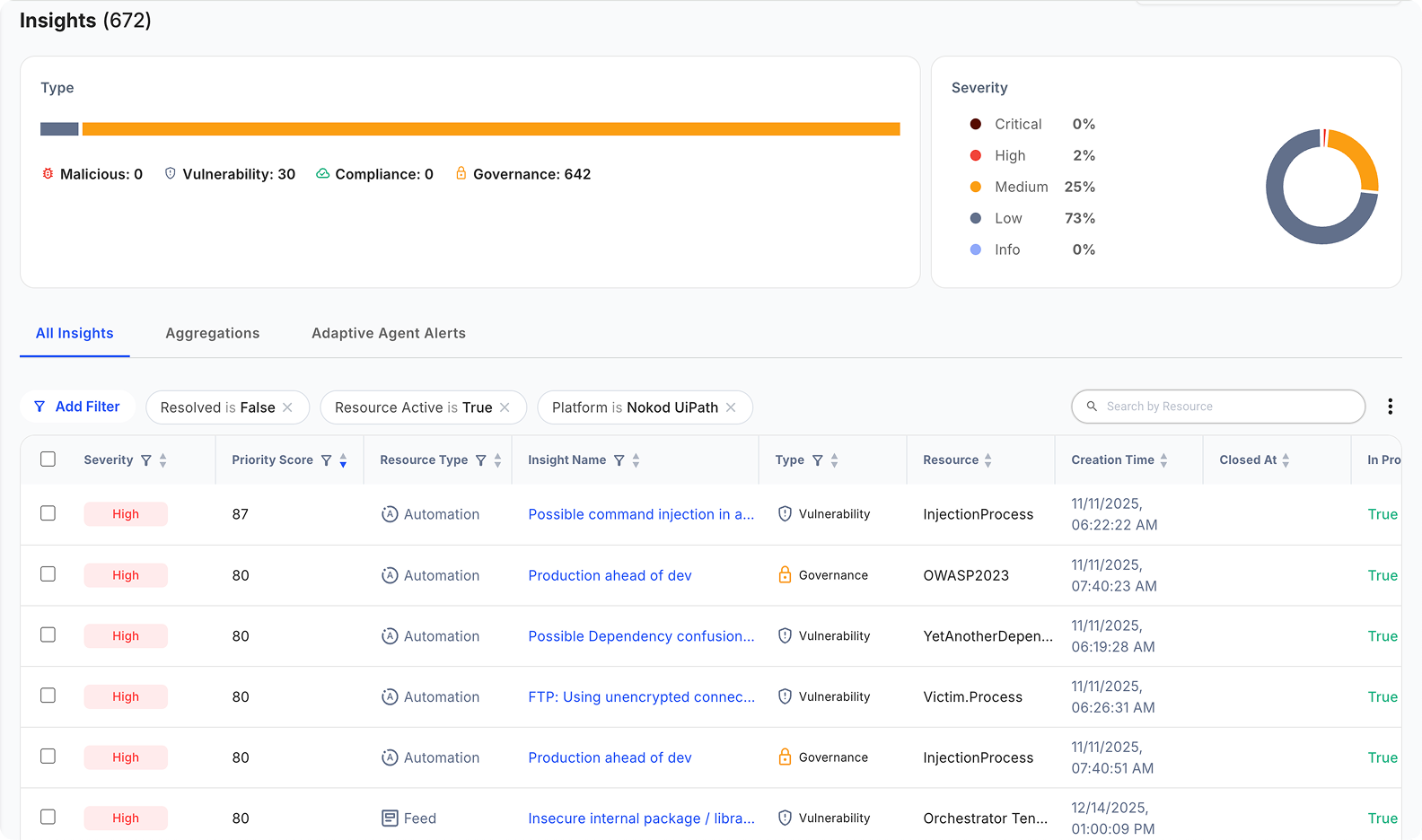Check the box for the score 87 row
This screenshot has width=1422, height=840.
48,513
